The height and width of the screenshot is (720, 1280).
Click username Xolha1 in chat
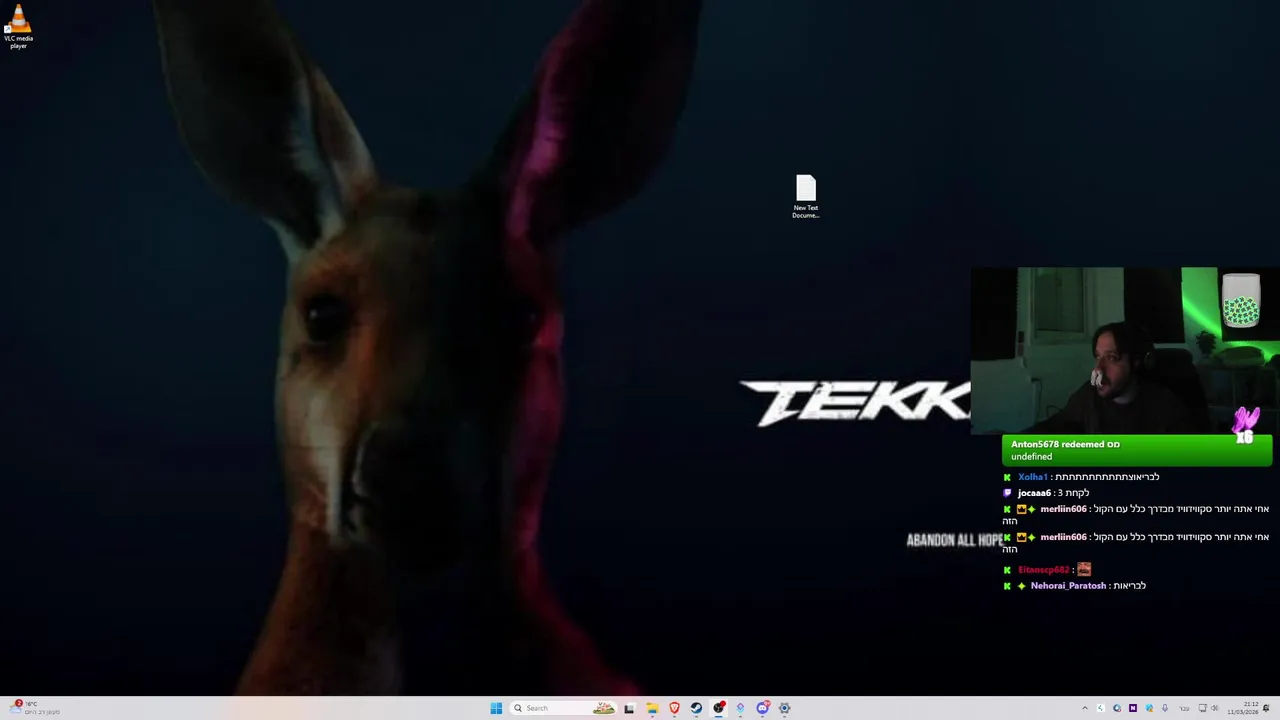coord(1032,477)
